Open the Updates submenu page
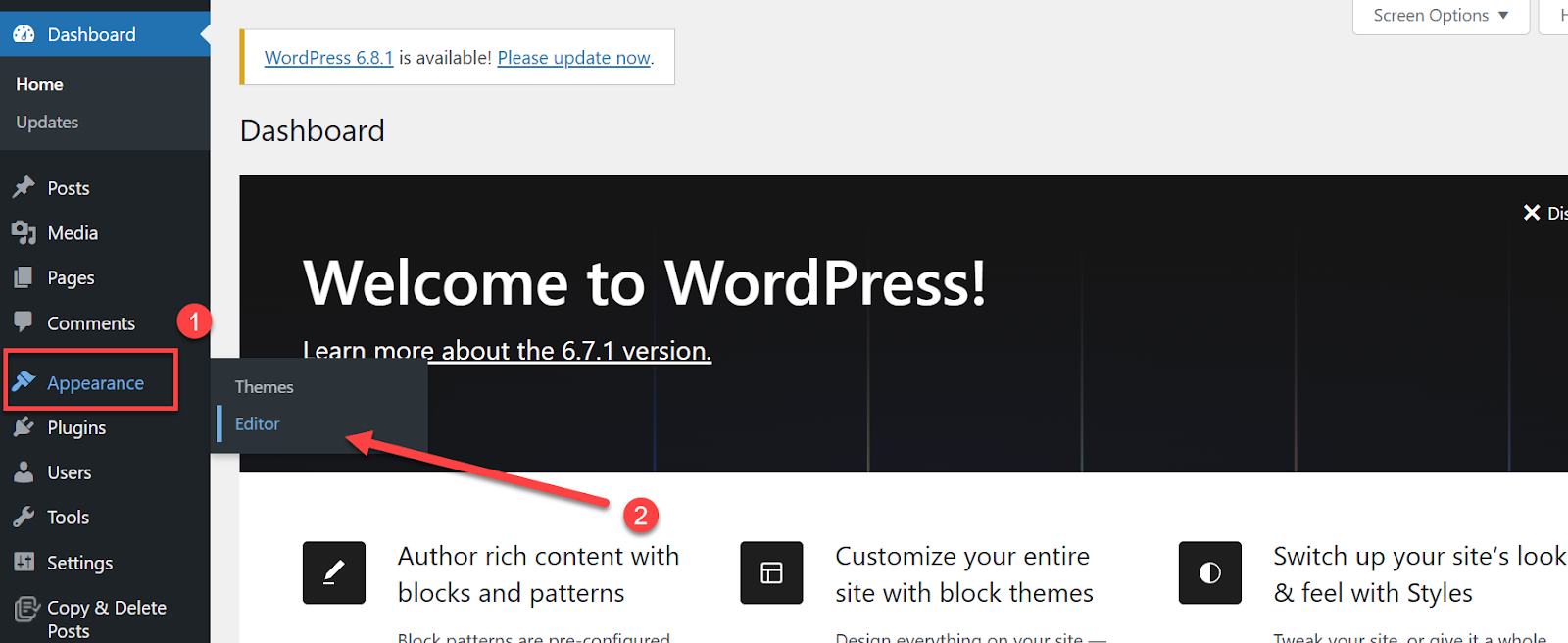 pos(47,123)
